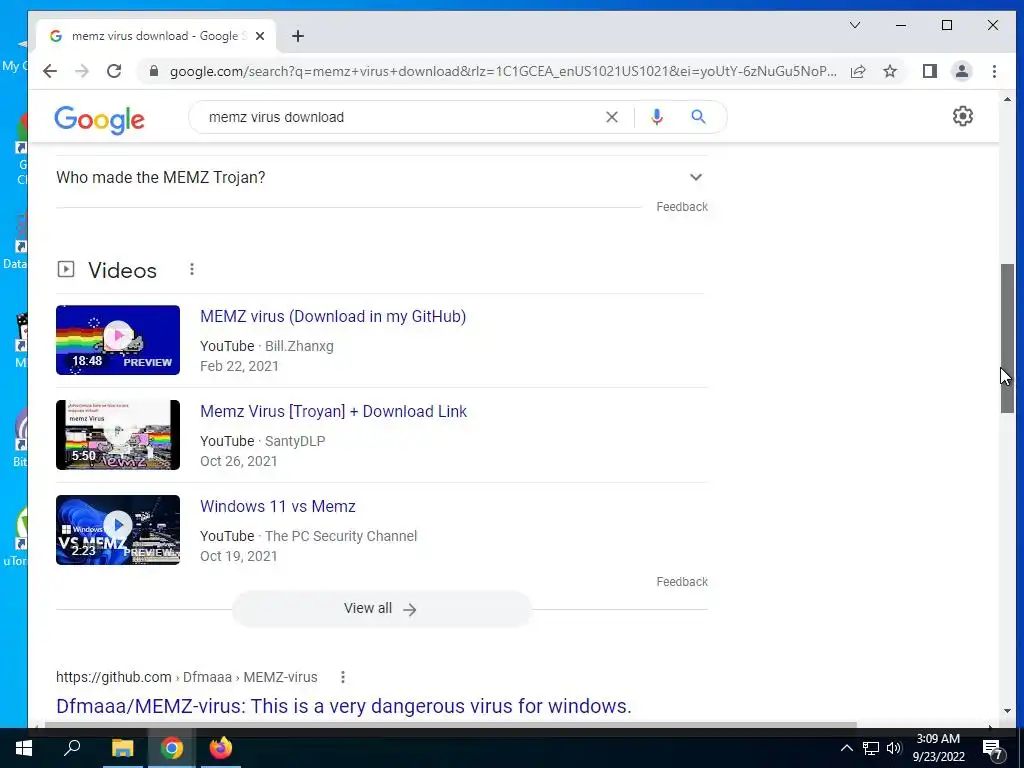Select the memz virus download tab
This screenshot has width=1024, height=768.
click(x=155, y=36)
